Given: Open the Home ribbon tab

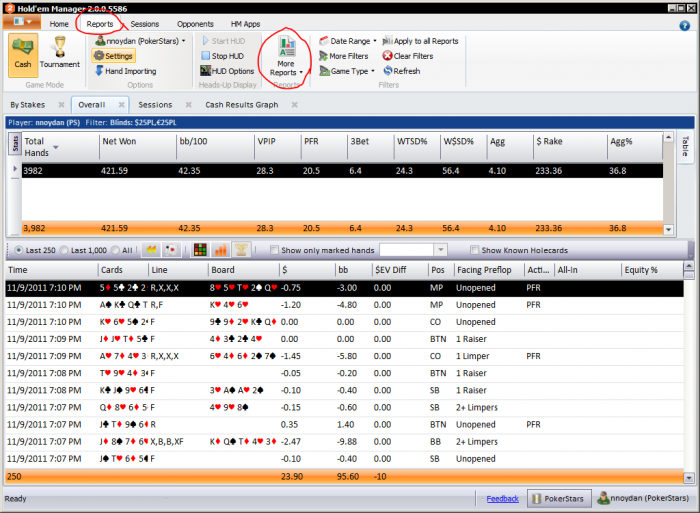Looking at the screenshot, I should pyautogui.click(x=59, y=24).
